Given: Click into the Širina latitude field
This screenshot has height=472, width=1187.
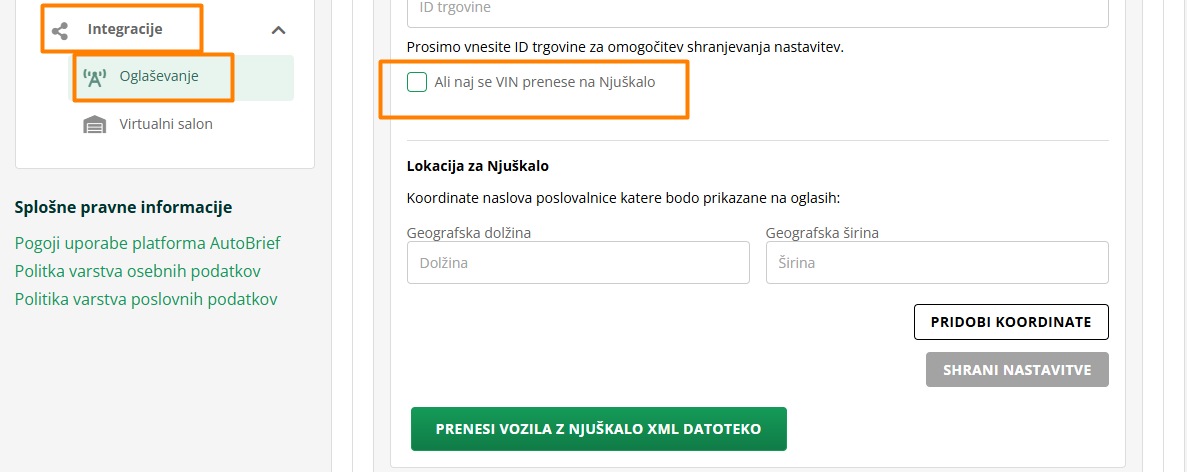Looking at the screenshot, I should [936, 263].
